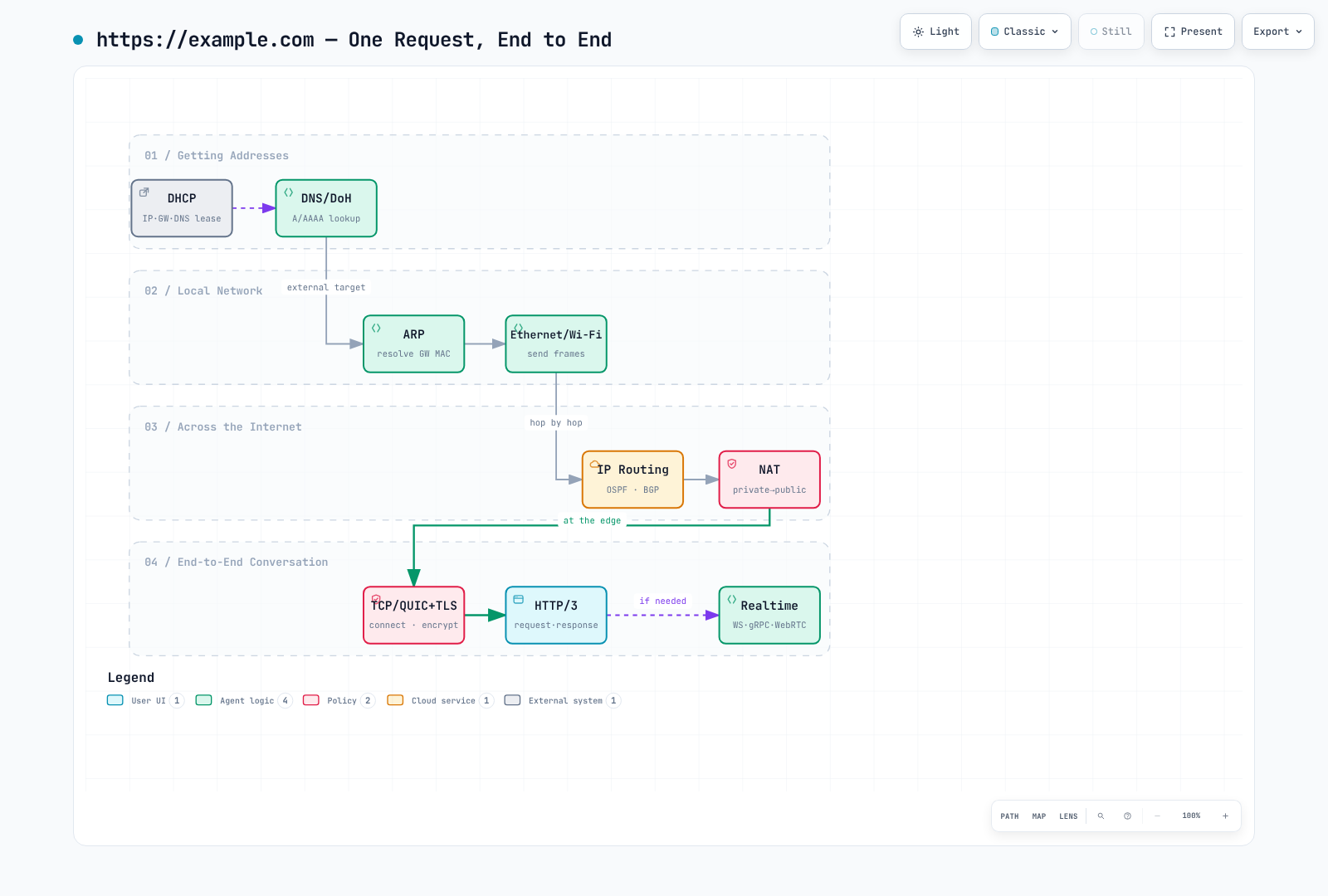Click the window icon on HTTP/3 node

point(519,599)
